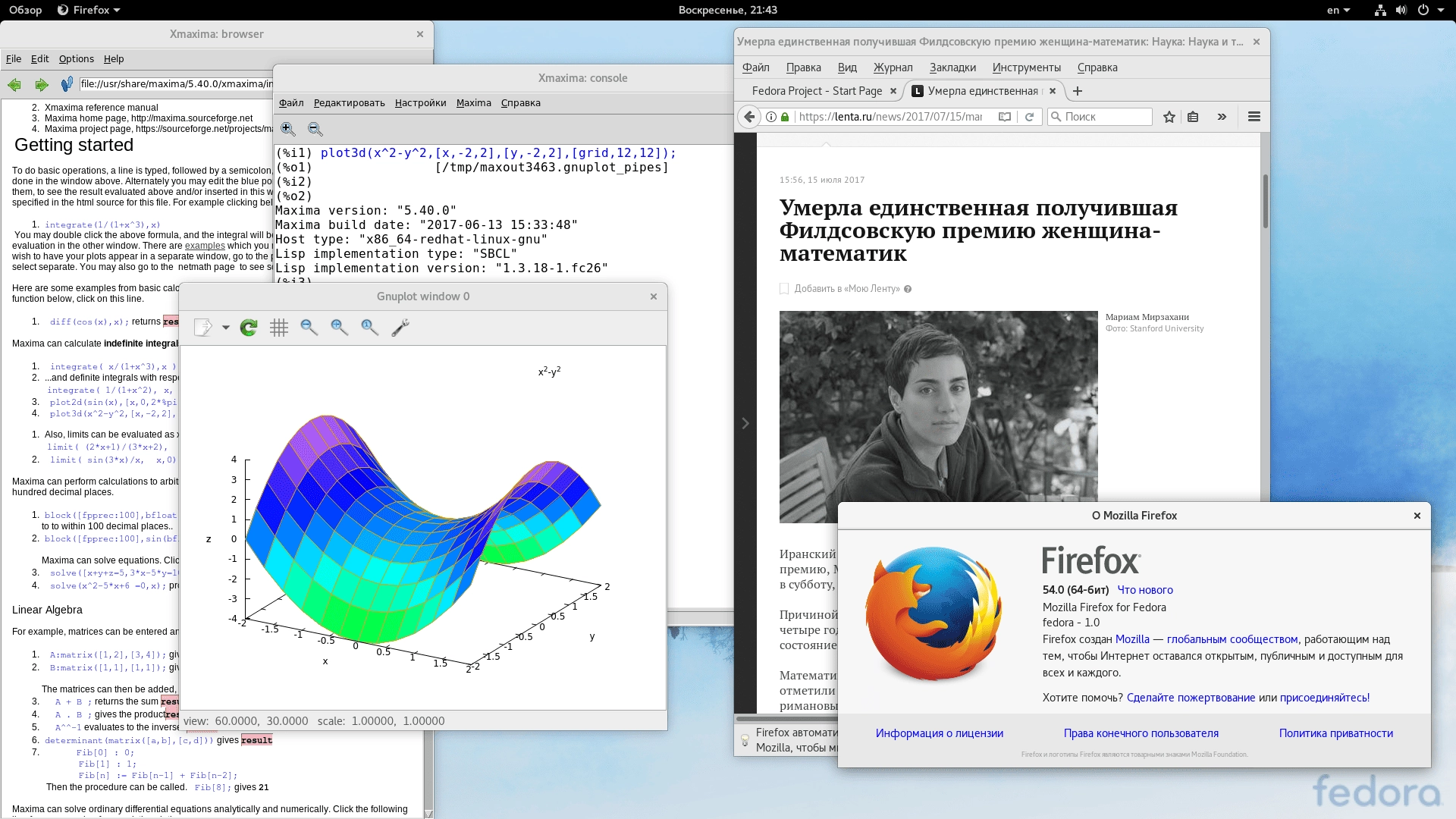Click the plot3d command in console

point(498,153)
